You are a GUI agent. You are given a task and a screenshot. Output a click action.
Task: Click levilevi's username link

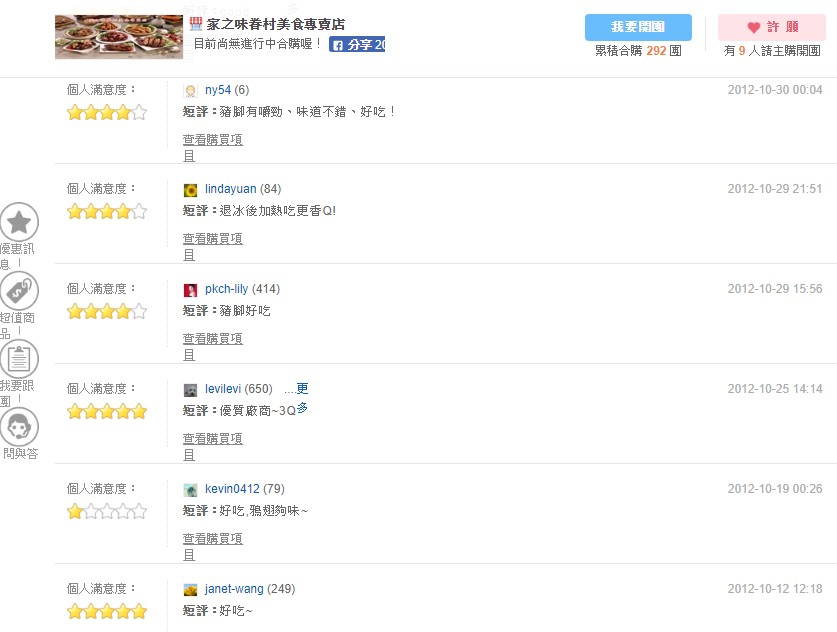point(223,389)
